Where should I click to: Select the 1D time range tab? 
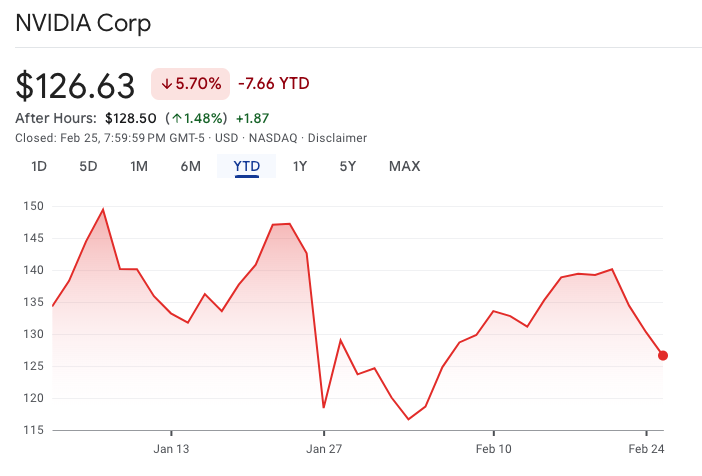coord(39,166)
